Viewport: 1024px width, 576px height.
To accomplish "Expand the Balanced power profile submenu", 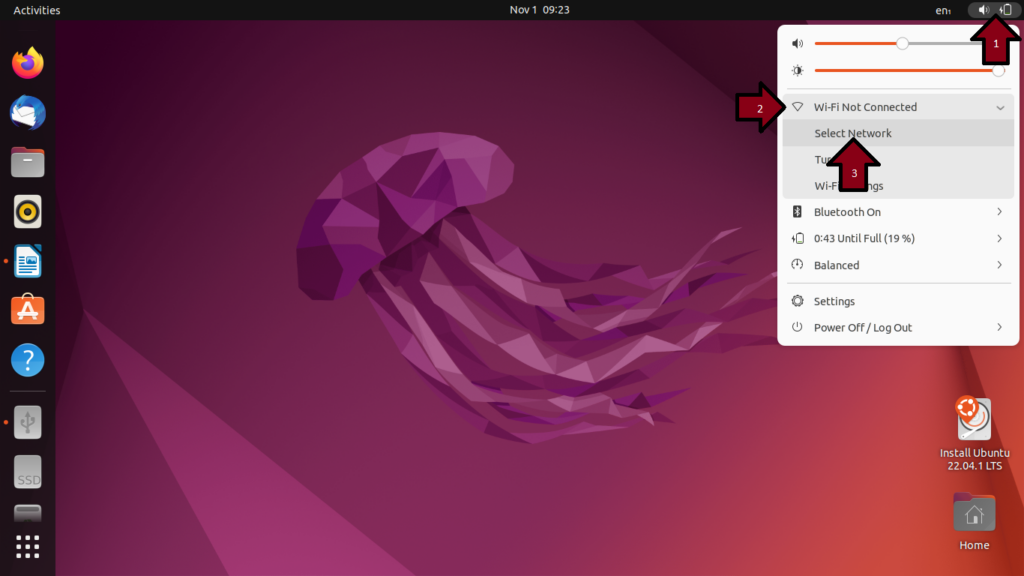I will click(999, 264).
